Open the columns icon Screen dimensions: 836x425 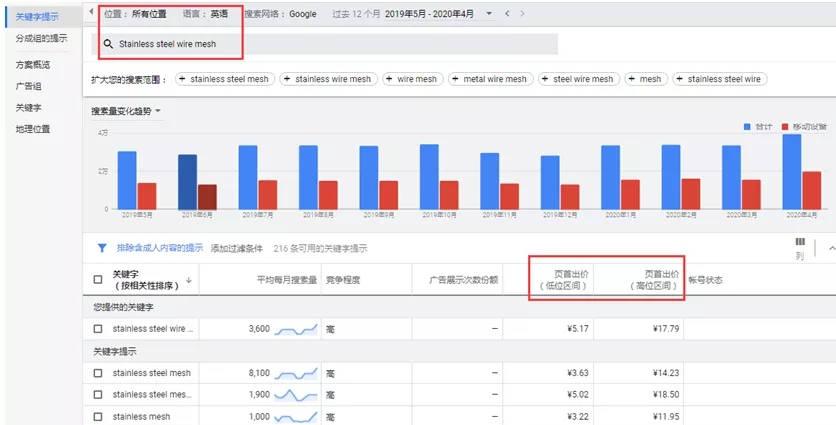(800, 242)
